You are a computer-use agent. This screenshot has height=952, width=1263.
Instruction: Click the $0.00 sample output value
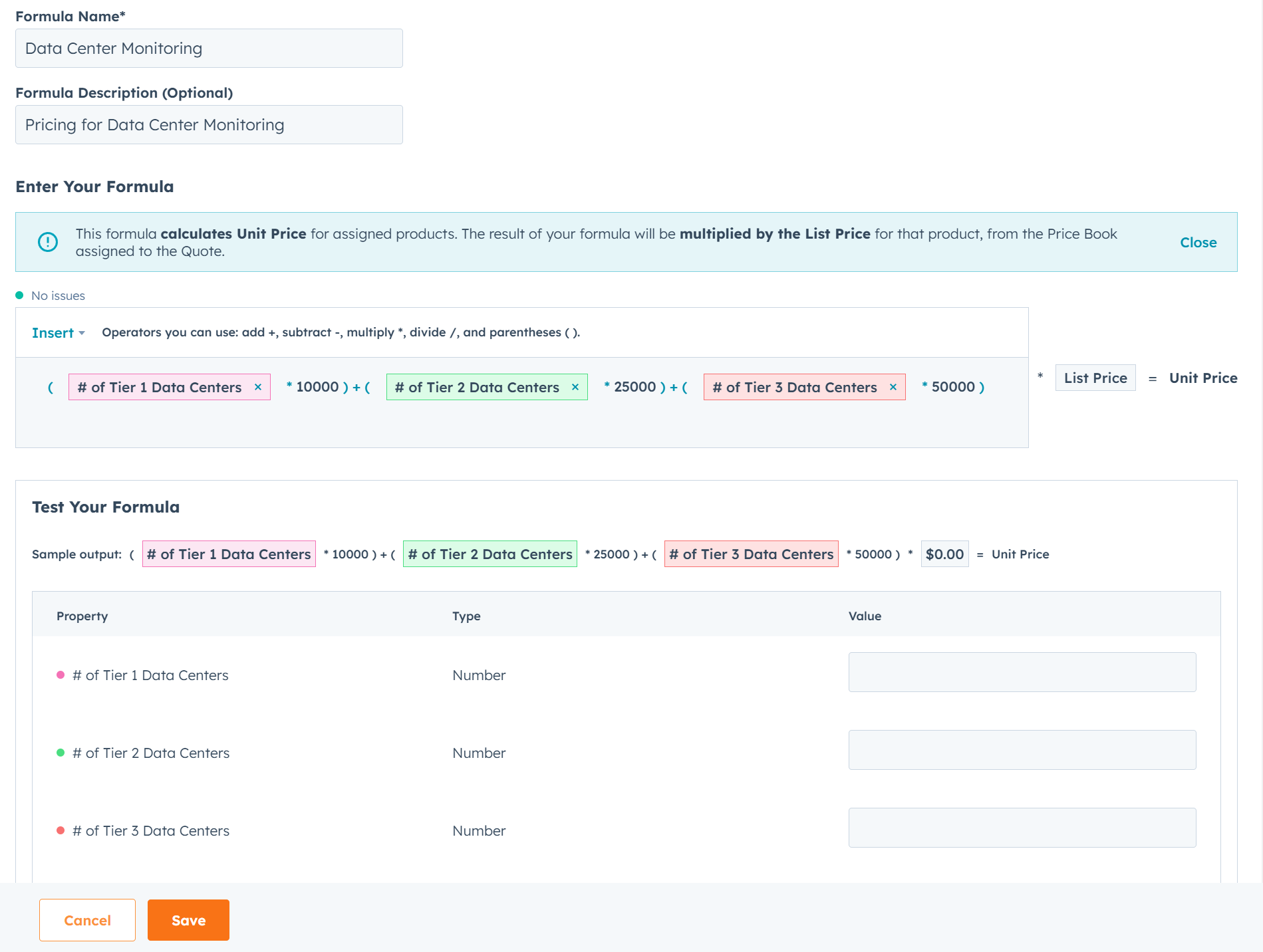click(944, 553)
